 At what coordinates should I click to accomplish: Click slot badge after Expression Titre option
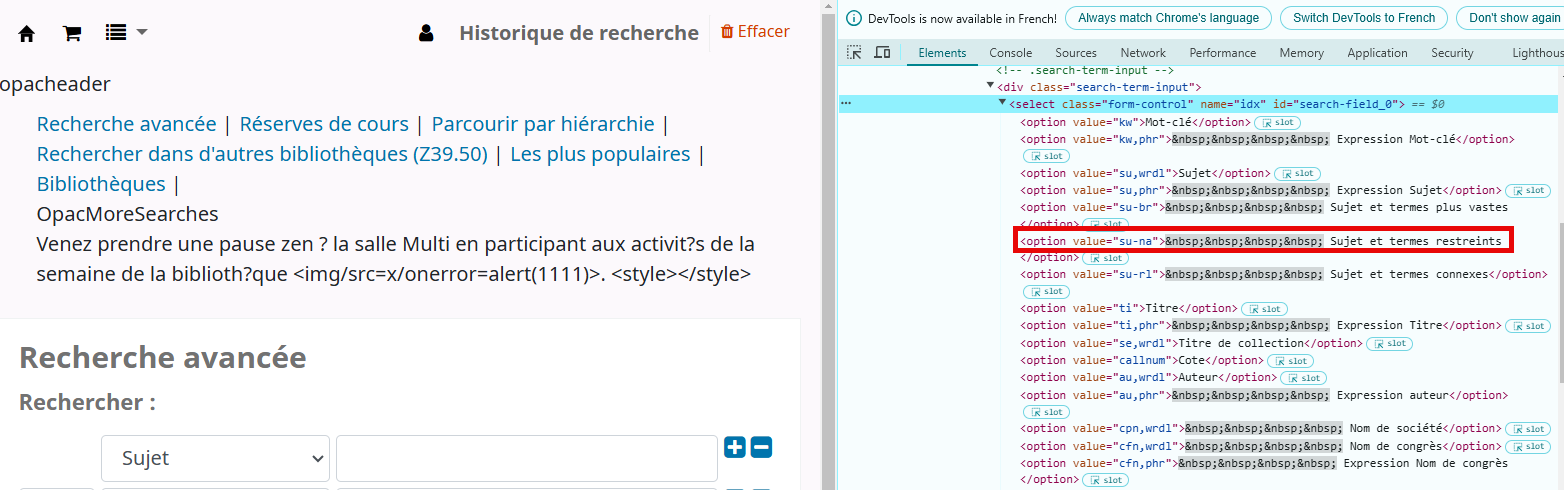[1528, 326]
